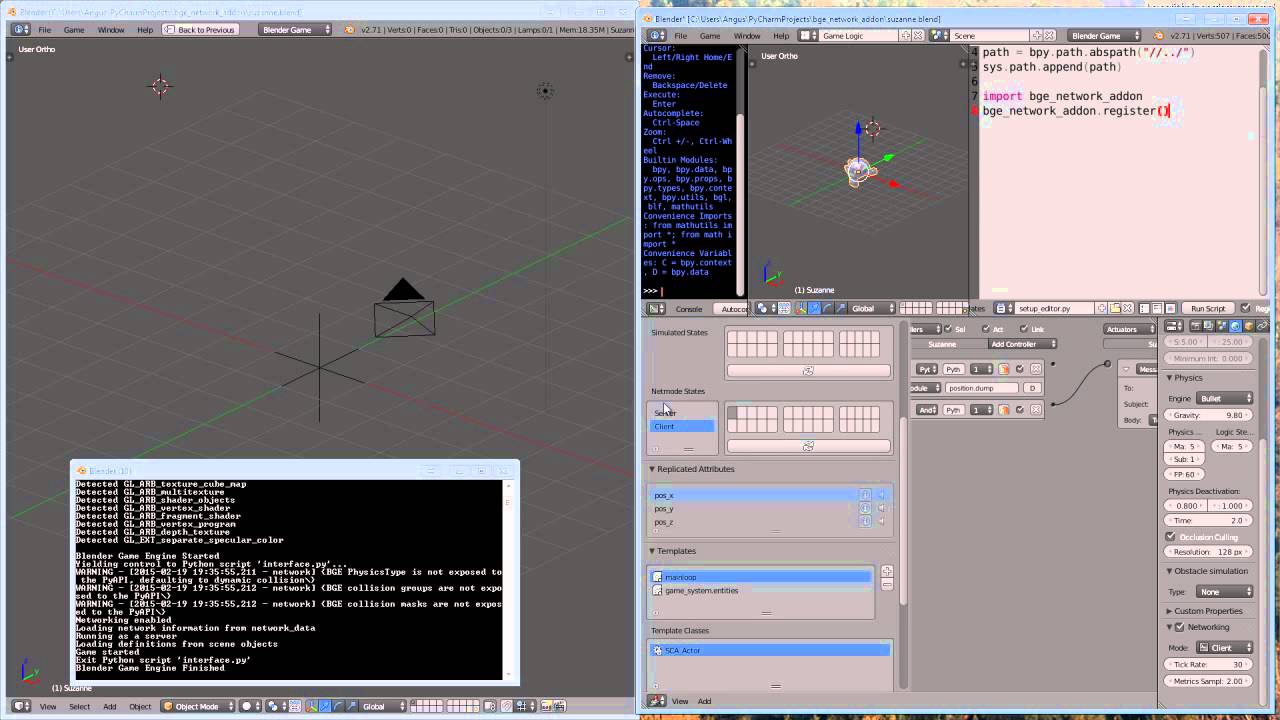Click the info editor icon in right window header
This screenshot has width=1280, height=720.
pyautogui.click(x=658, y=35)
